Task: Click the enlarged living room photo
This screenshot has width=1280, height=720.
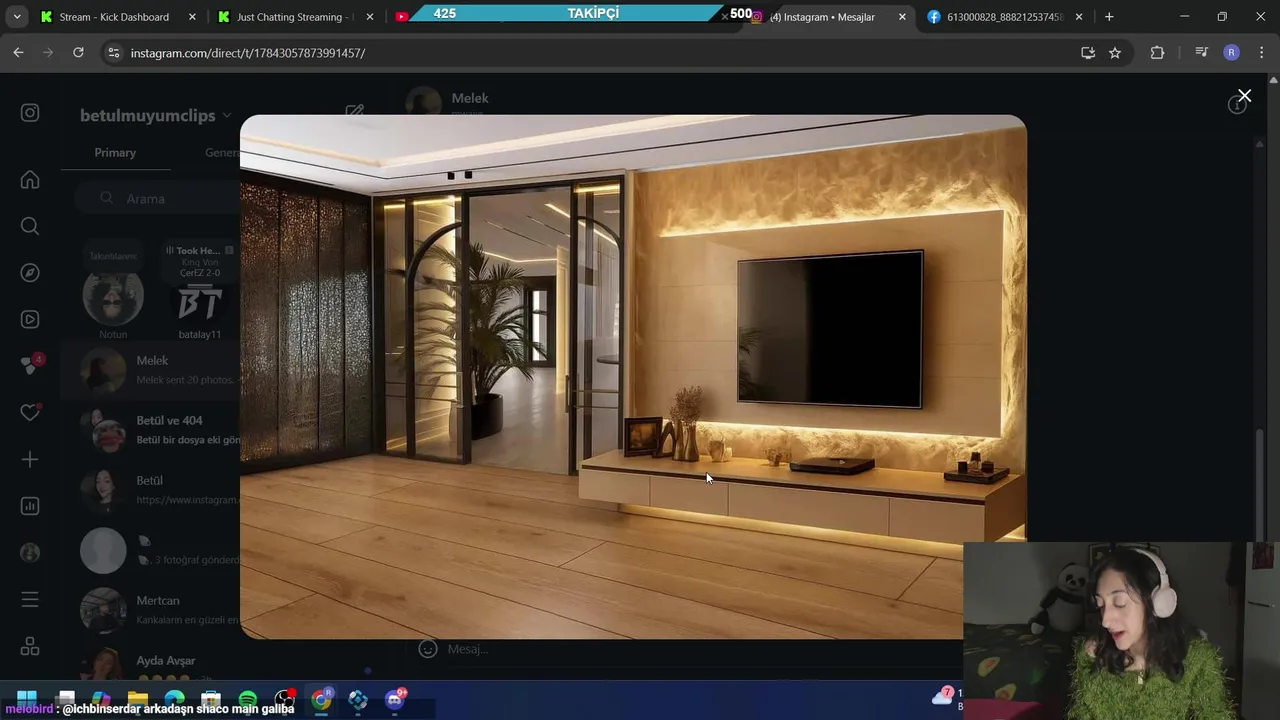Action: [x=633, y=376]
